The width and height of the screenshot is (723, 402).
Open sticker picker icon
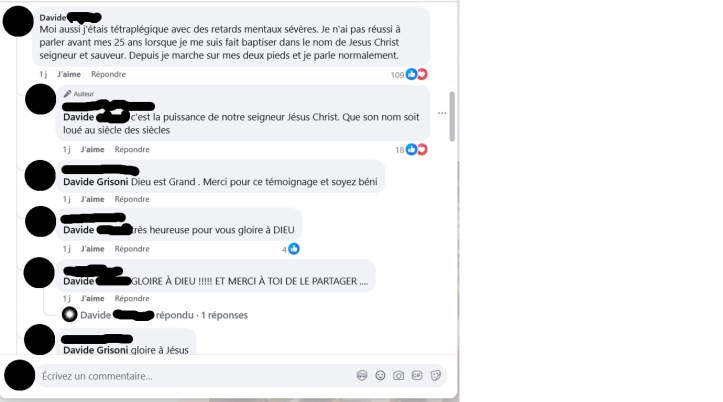click(436, 376)
